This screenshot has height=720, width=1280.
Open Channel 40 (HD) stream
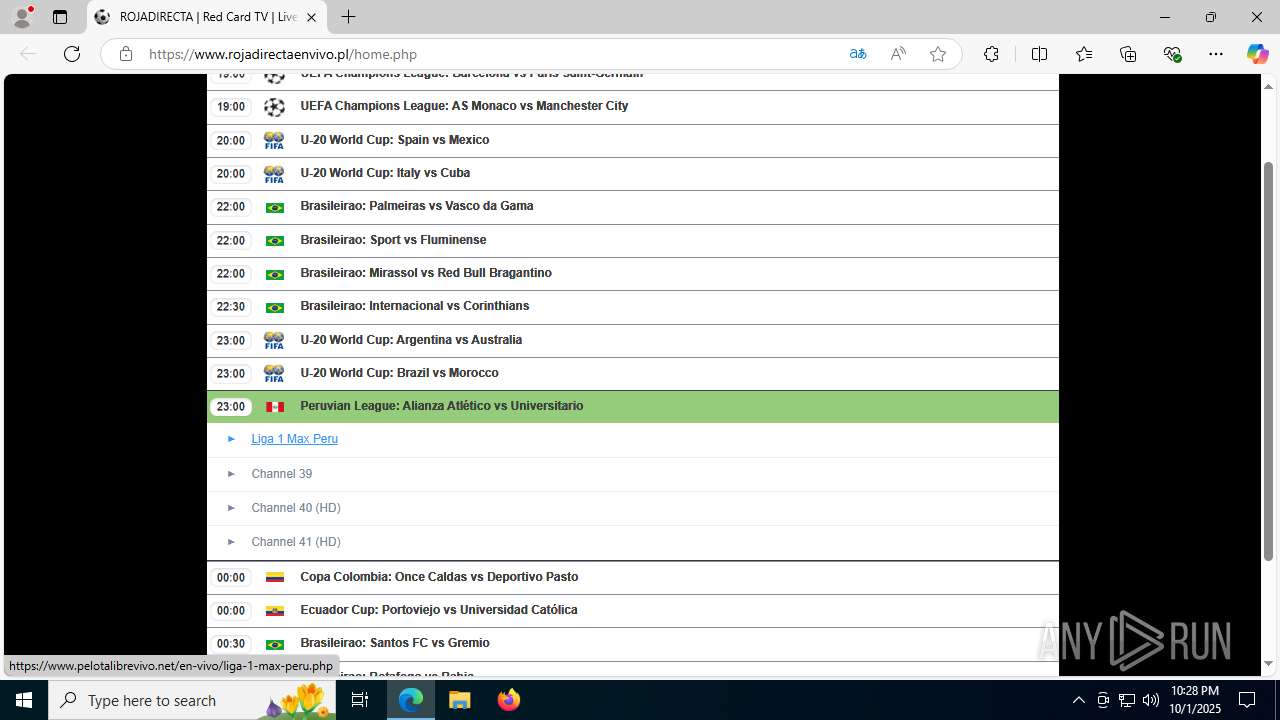pyautogui.click(x=296, y=508)
